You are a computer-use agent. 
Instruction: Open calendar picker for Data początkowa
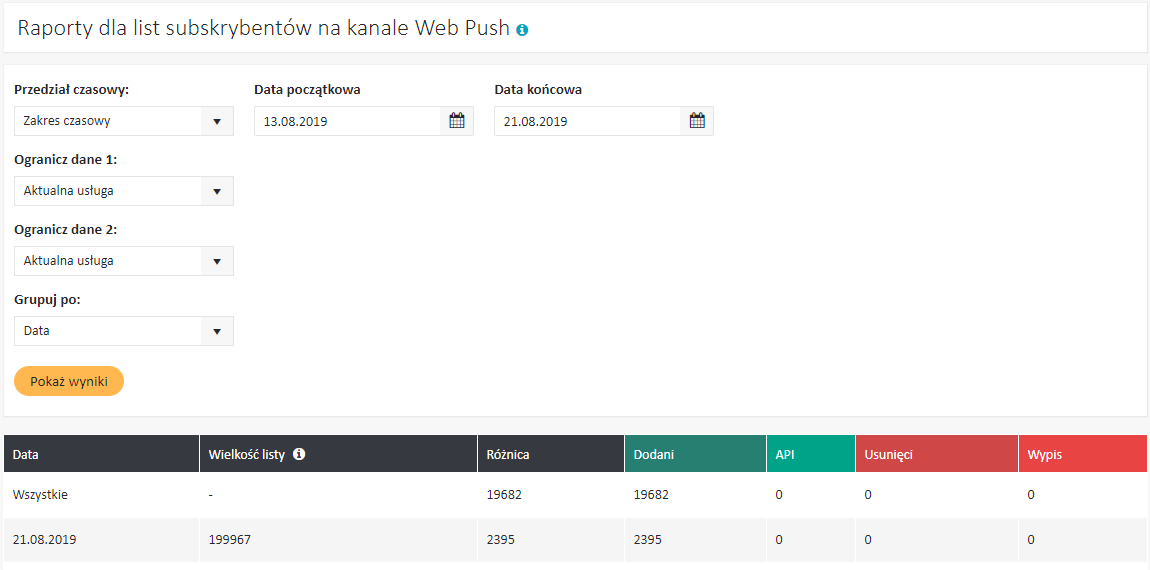(457, 121)
